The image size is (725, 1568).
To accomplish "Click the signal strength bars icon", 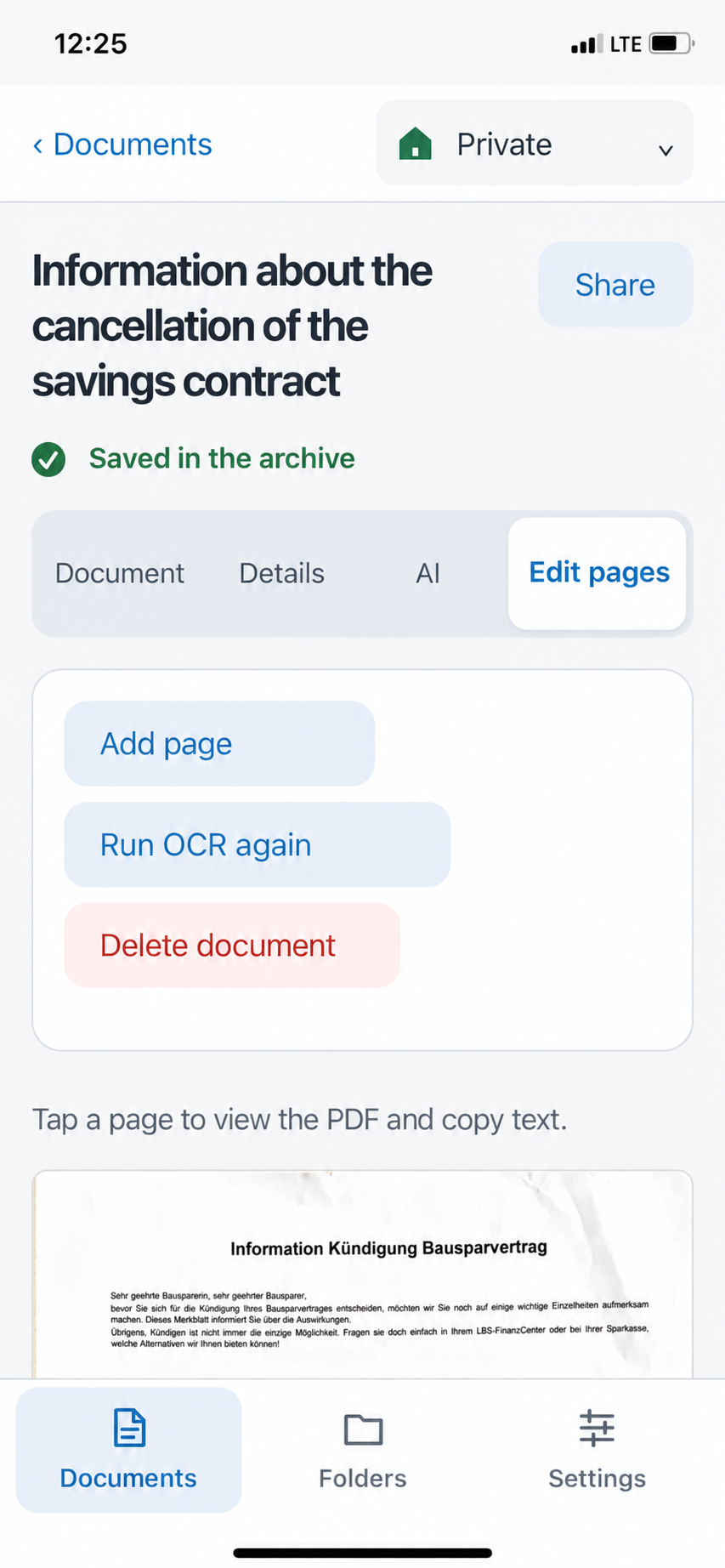I will click(587, 44).
